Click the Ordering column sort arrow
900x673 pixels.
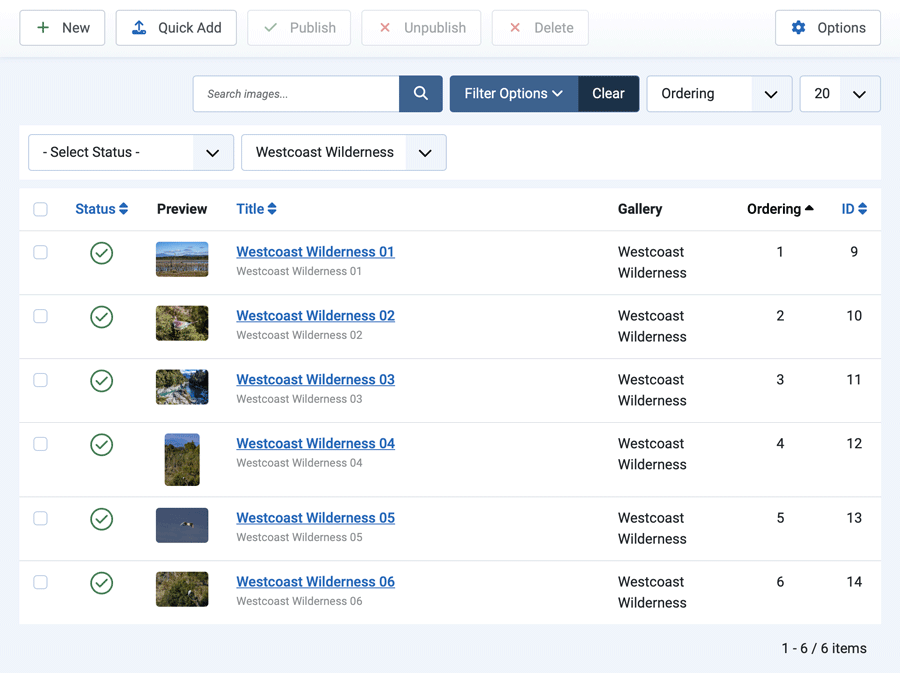(809, 208)
